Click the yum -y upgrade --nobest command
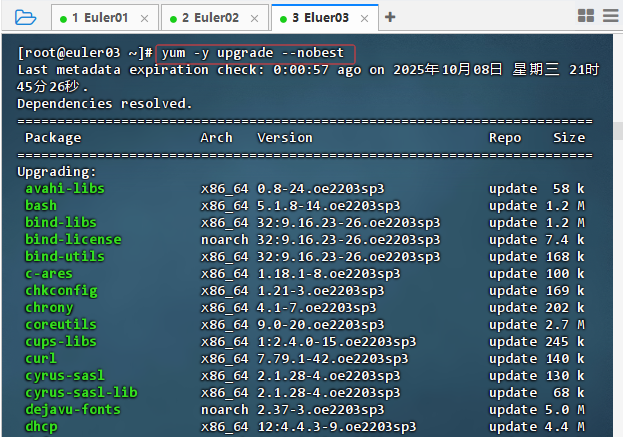Viewport: 623px width, 437px height. click(253, 53)
